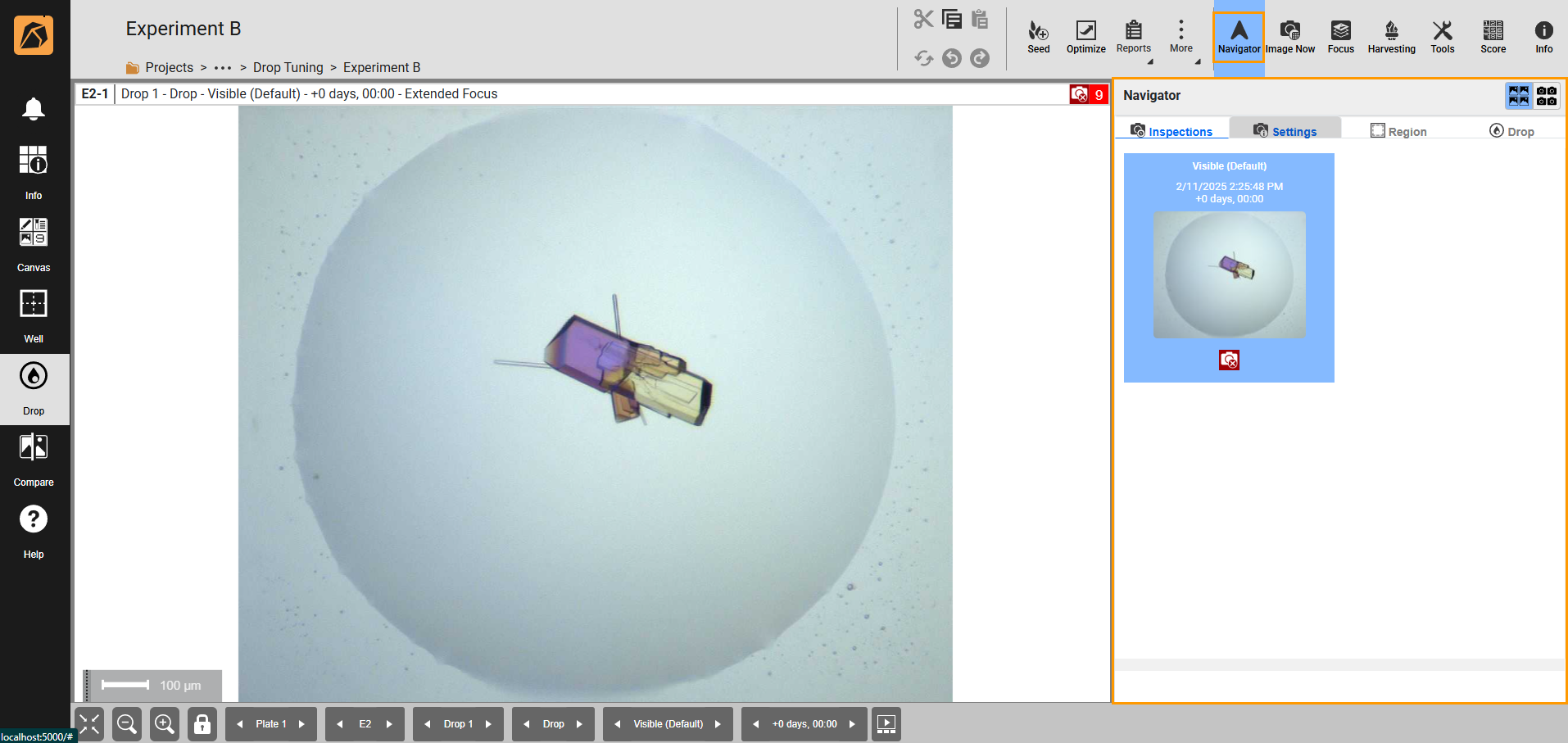Zoom in with the magnifier plus icon
The width and height of the screenshot is (1568, 743).
165,724
